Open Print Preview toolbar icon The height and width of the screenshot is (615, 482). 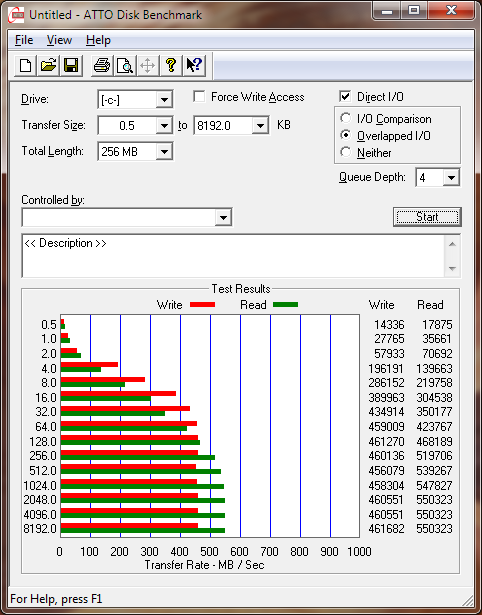tap(125, 65)
